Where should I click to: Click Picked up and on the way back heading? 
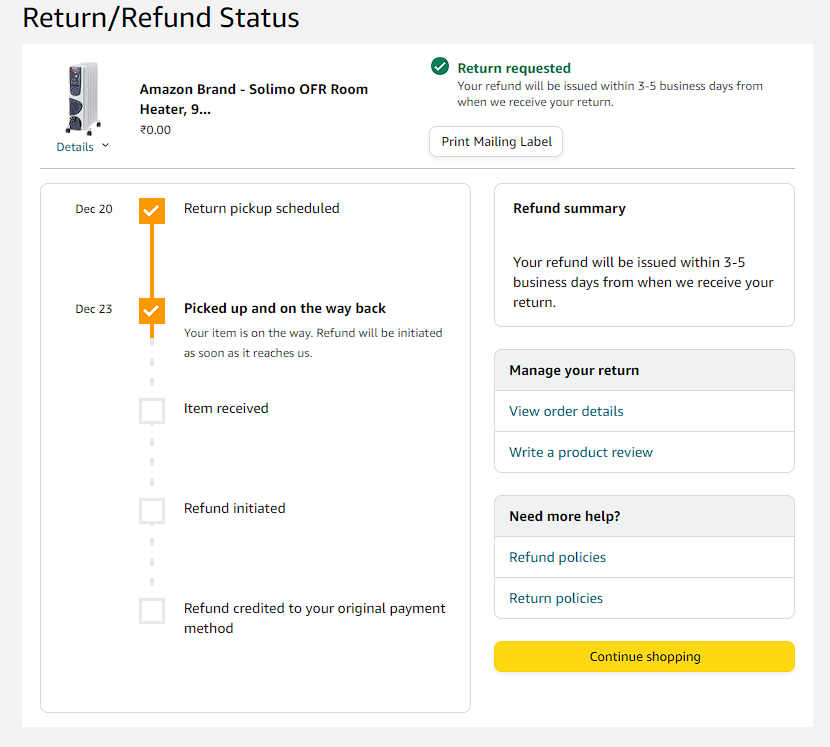pyautogui.click(x=285, y=309)
